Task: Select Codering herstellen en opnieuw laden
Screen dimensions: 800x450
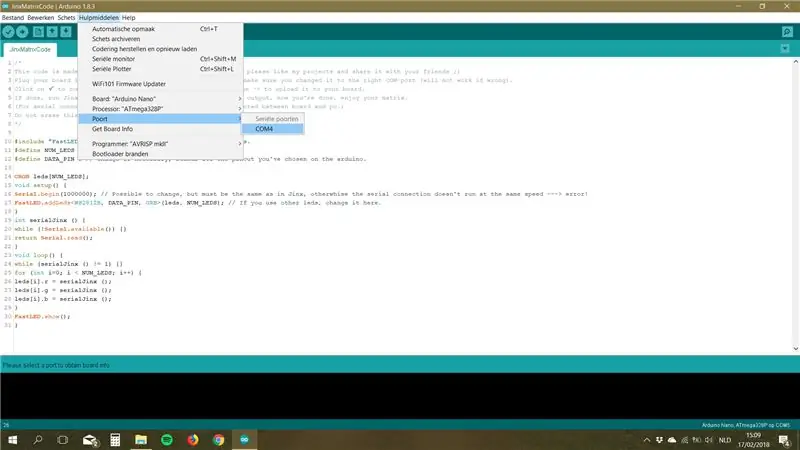Action: pos(160,49)
